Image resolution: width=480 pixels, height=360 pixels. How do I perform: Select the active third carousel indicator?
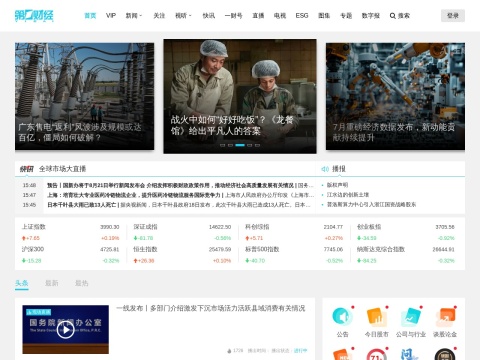pos(240,145)
